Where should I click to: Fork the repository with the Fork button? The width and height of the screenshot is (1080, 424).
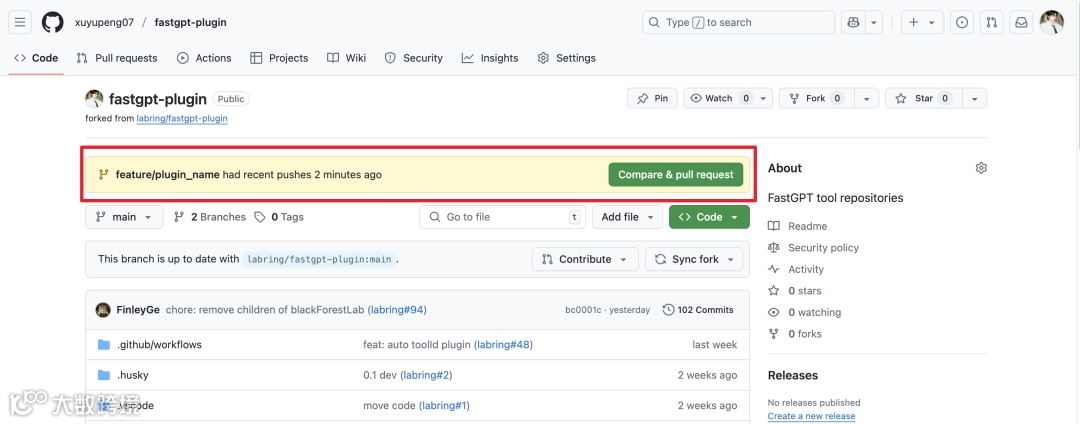coord(816,98)
